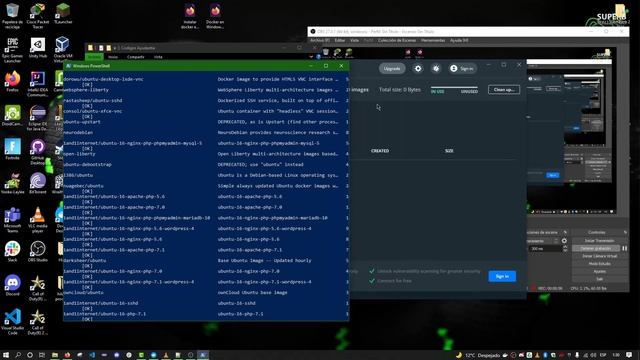The image size is (640, 360).
Task: Click 'Total size: 0 Bytes' in Docker
Action: (x=400, y=90)
